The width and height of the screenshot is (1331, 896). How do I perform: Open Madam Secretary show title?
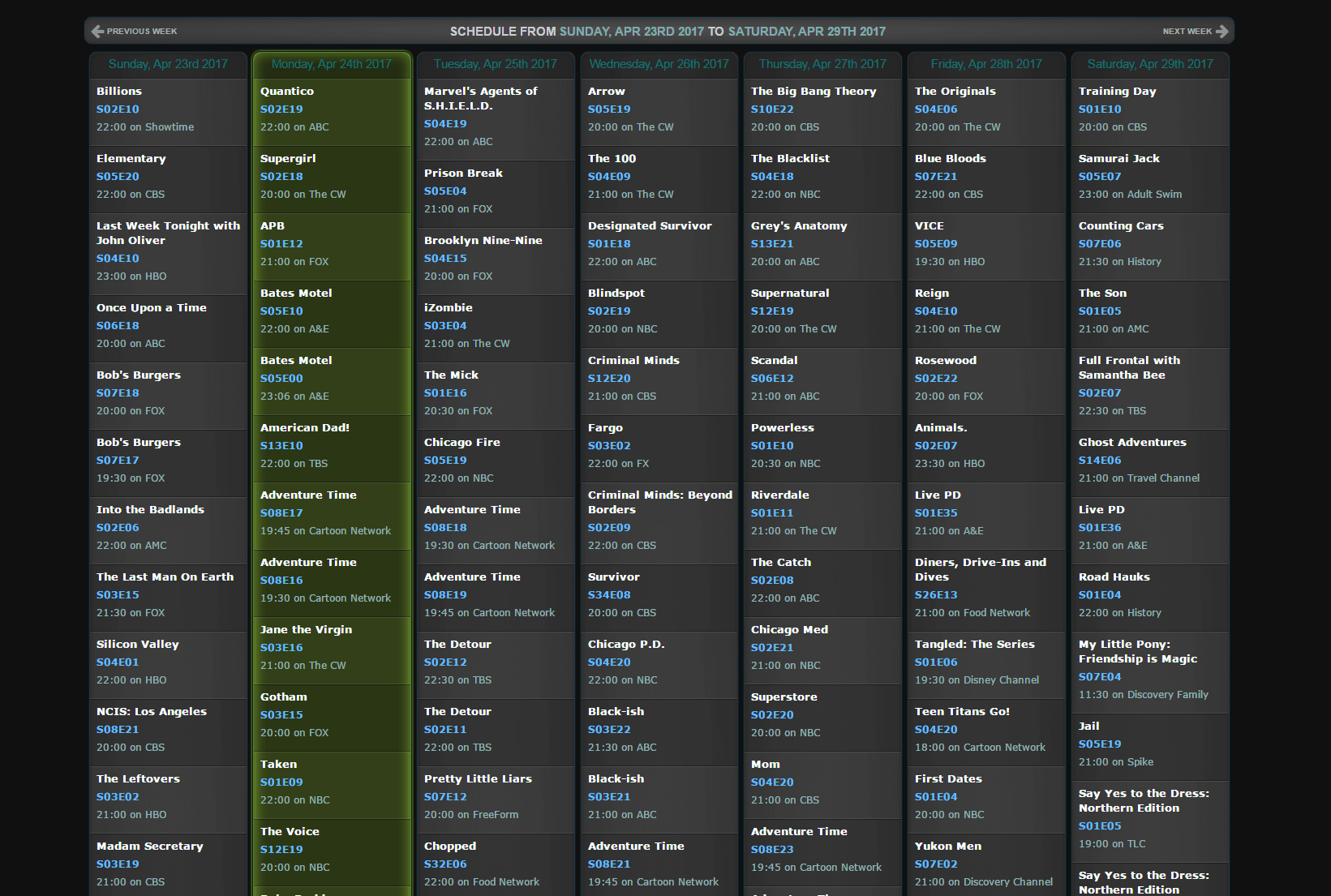click(x=150, y=847)
